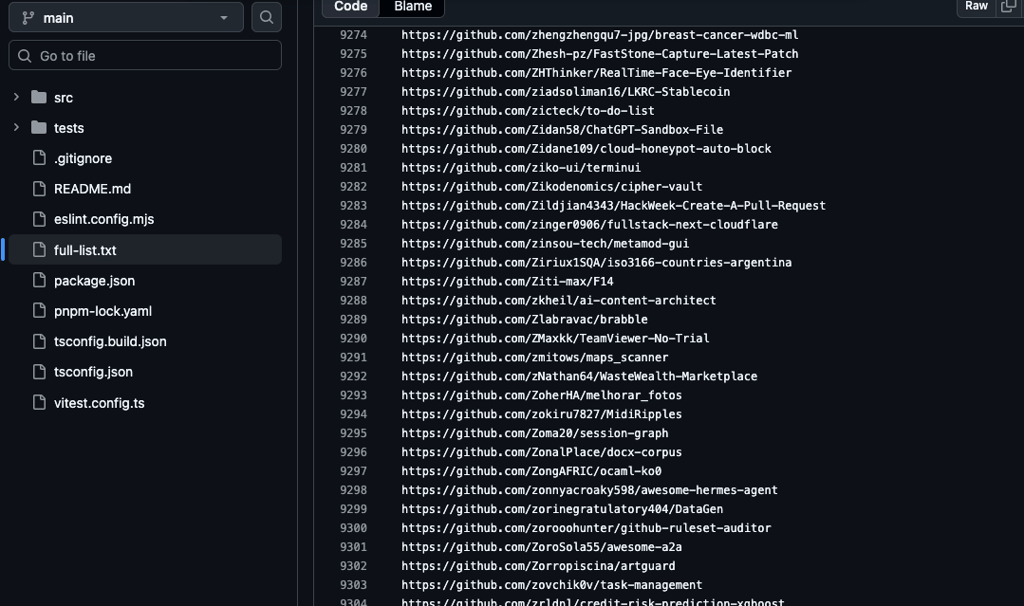Focus the Go to file search field
Viewport: 1024px width, 606px height.
point(145,56)
